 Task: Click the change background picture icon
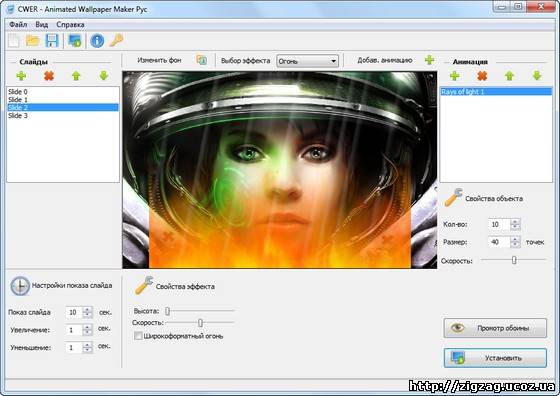pyautogui.click(x=202, y=60)
